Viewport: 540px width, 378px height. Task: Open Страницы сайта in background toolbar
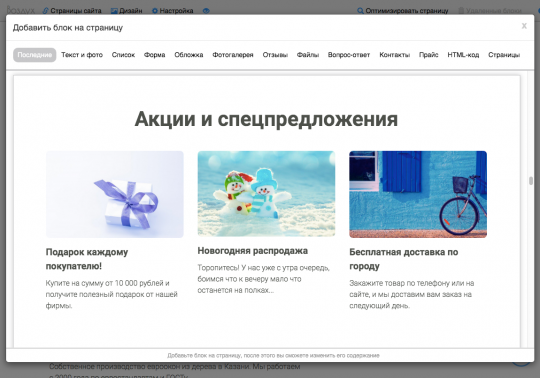coord(76,11)
